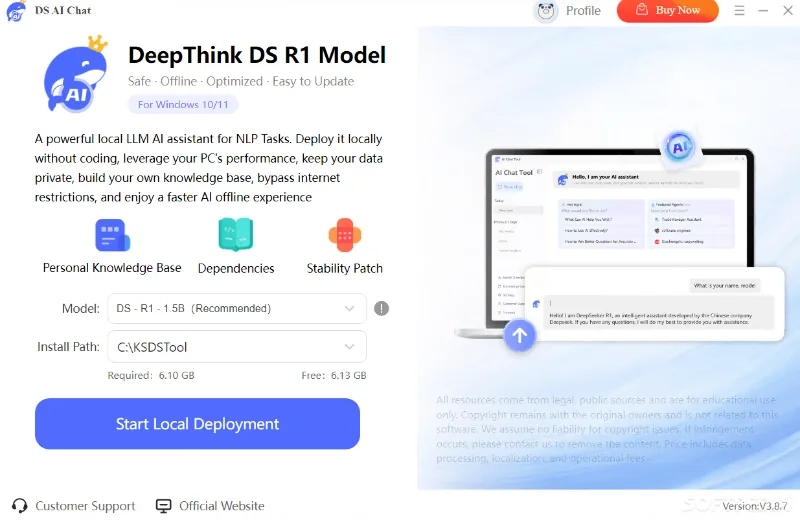Click the Official Website monitor icon

point(164,506)
